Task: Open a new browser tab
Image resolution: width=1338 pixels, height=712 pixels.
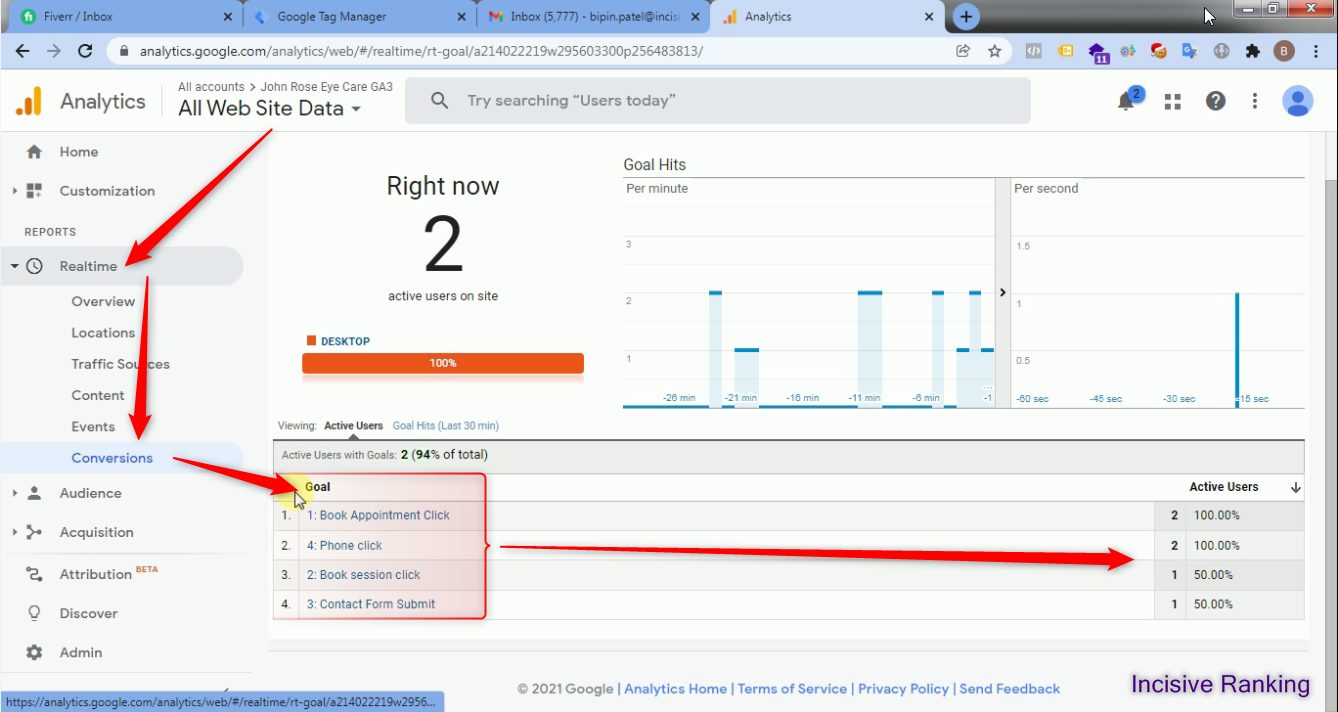Action: [965, 17]
